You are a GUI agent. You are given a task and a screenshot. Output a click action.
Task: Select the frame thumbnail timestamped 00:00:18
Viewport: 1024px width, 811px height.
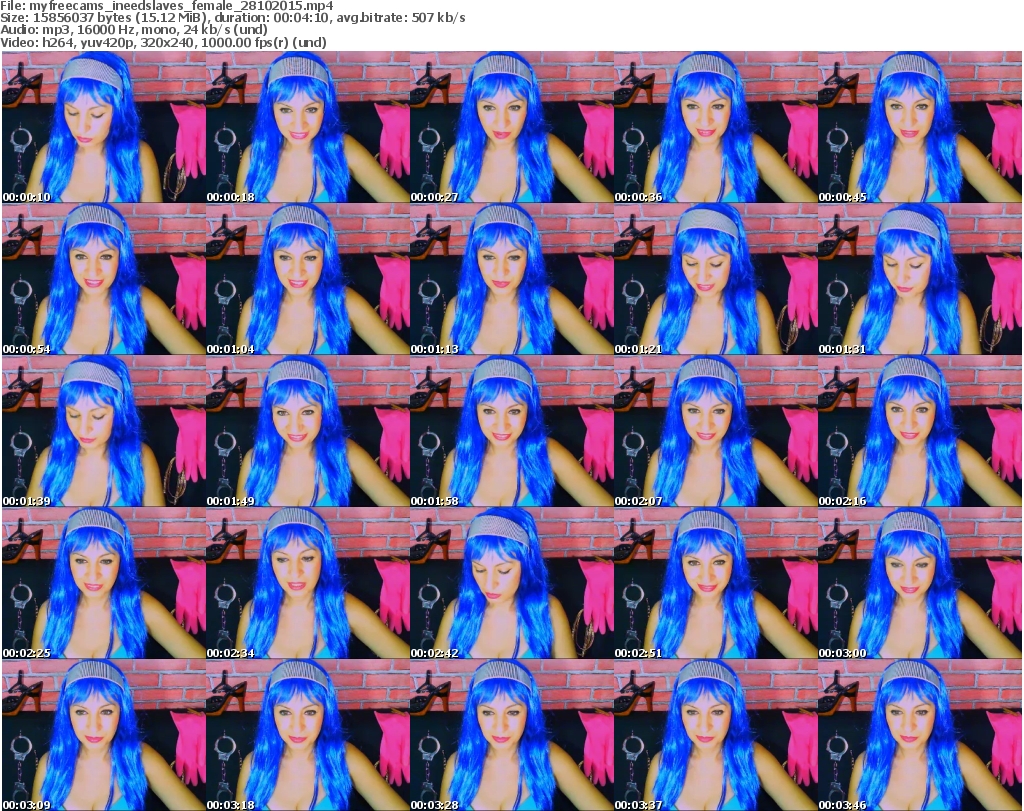(x=308, y=127)
